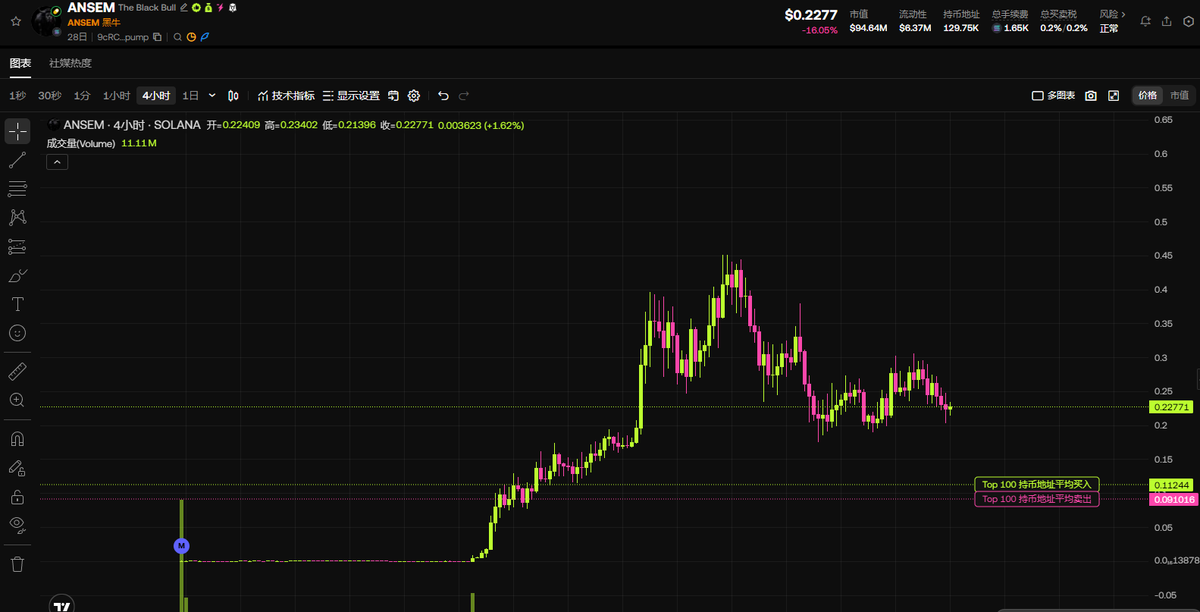Pick the brush drawing tool
Viewport: 1200px width, 612px height.
pos(17,275)
